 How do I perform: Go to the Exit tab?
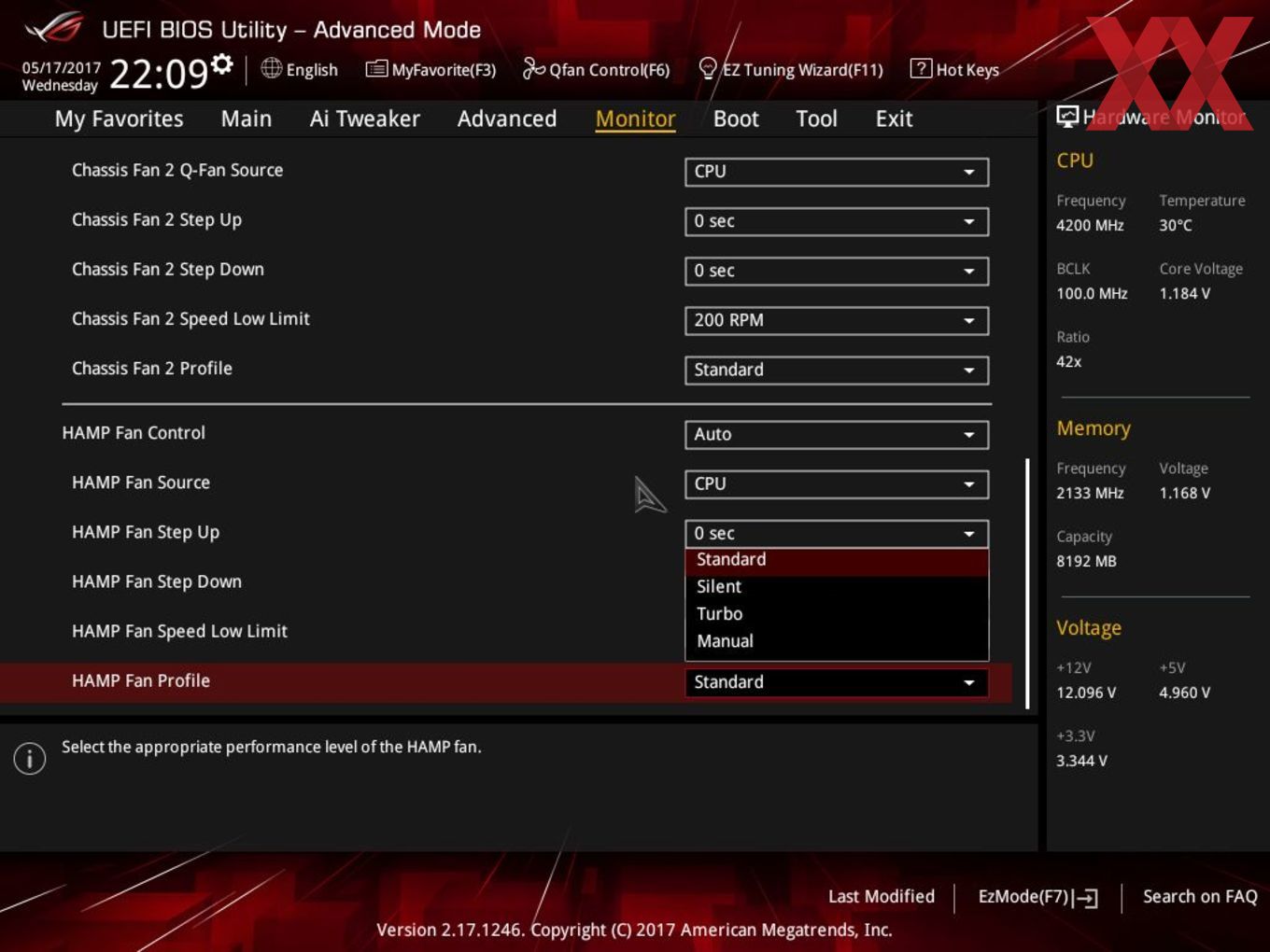pos(894,119)
